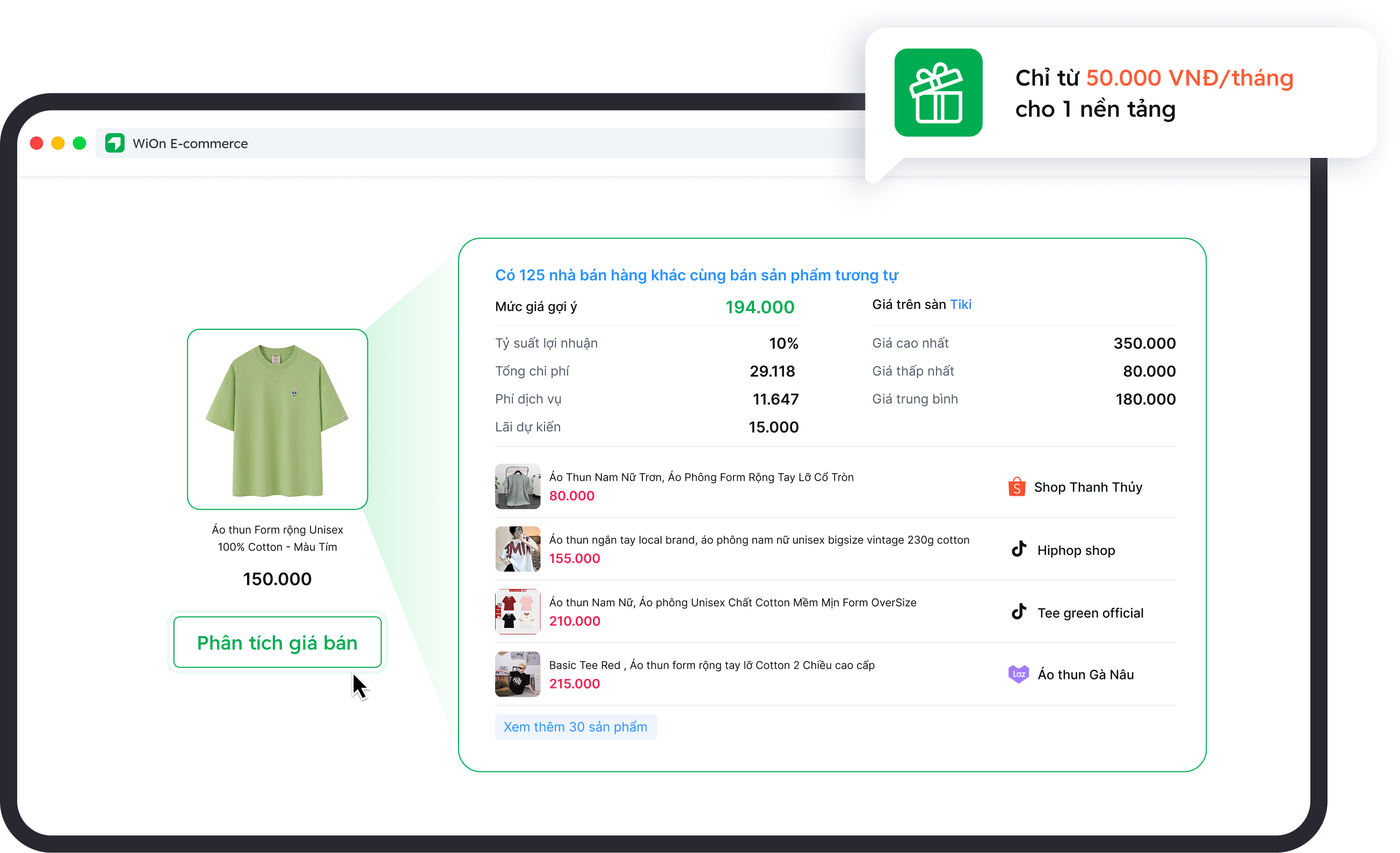
Task: Click the Tiki marketplace link
Action: pyautogui.click(x=960, y=305)
